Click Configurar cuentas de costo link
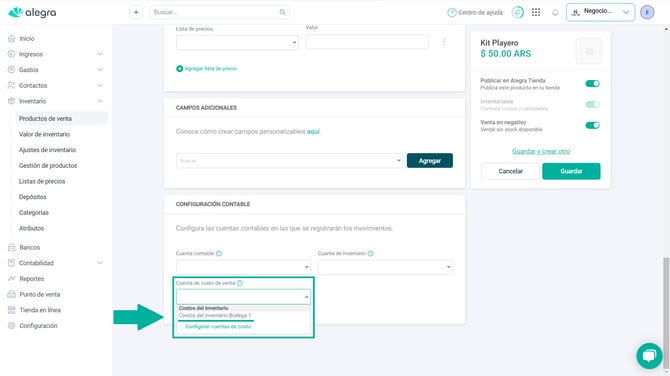This screenshot has height=376, width=670. [218, 326]
